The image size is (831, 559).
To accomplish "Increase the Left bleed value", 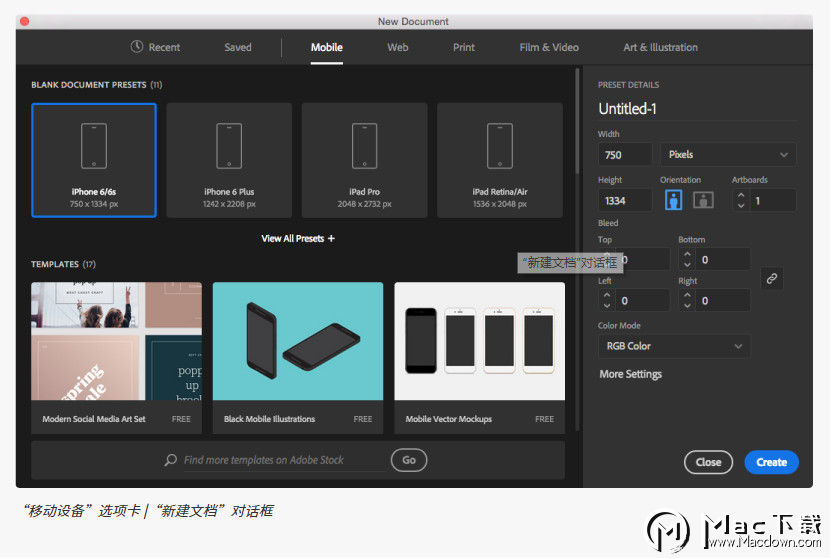I will (x=607, y=296).
